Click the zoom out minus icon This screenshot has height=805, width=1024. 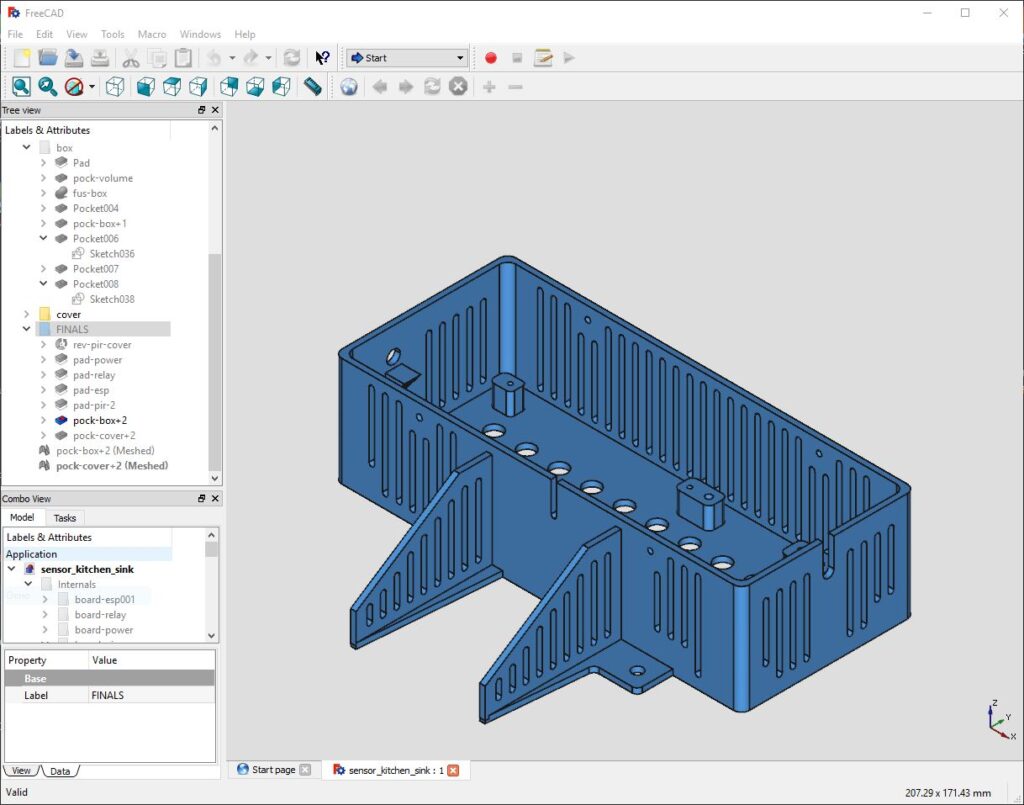515,86
